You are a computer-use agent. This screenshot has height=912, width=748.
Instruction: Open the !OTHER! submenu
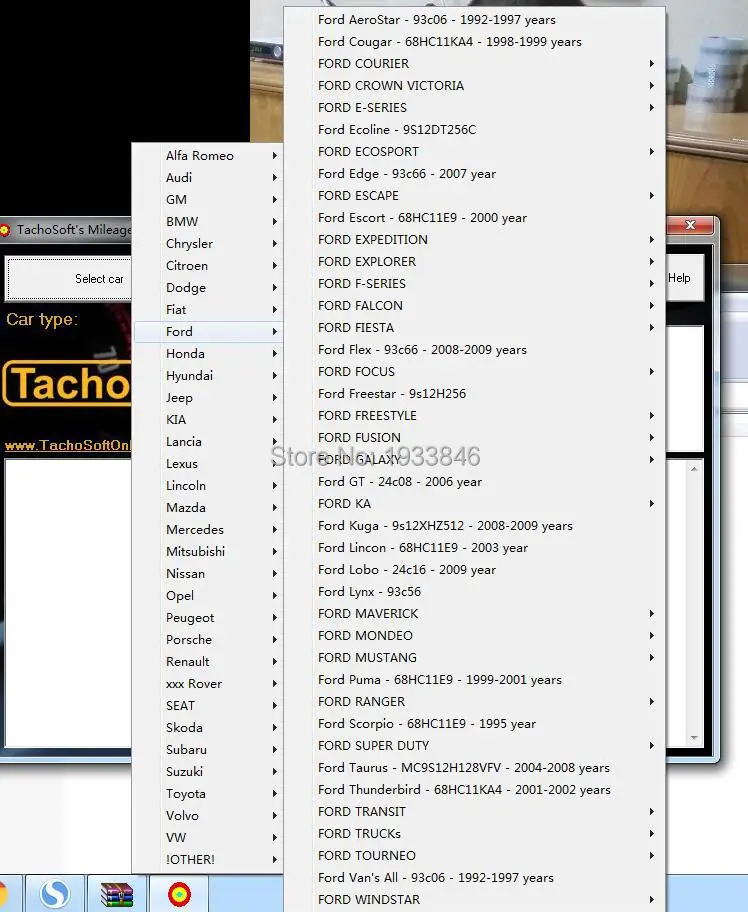(x=208, y=860)
